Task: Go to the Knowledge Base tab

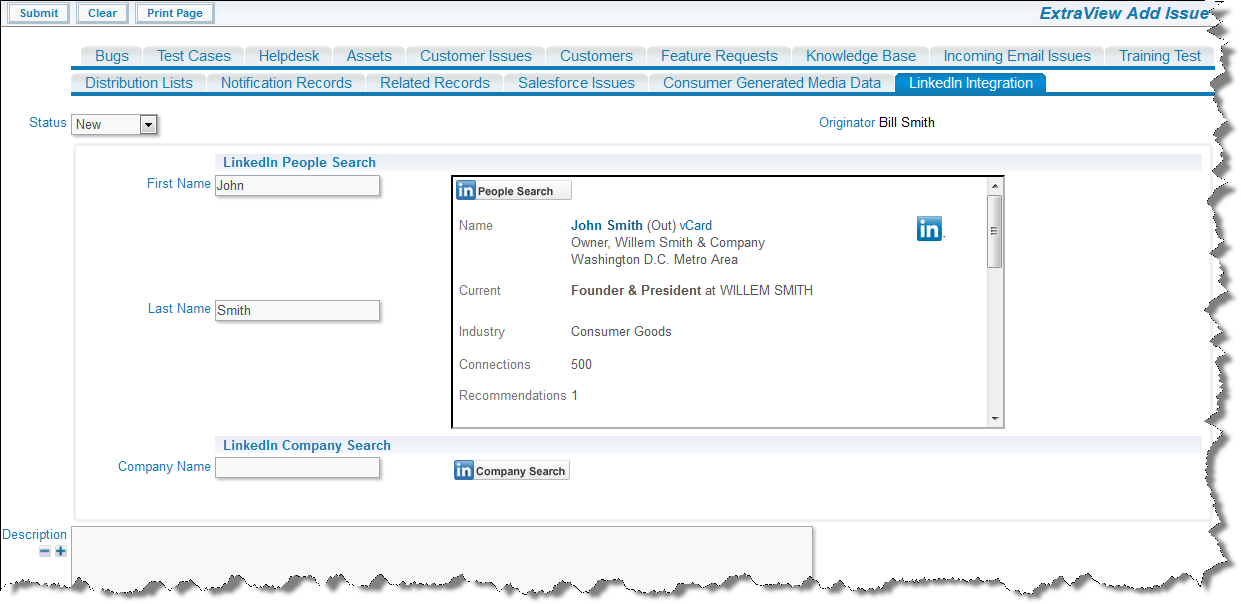Action: click(861, 56)
